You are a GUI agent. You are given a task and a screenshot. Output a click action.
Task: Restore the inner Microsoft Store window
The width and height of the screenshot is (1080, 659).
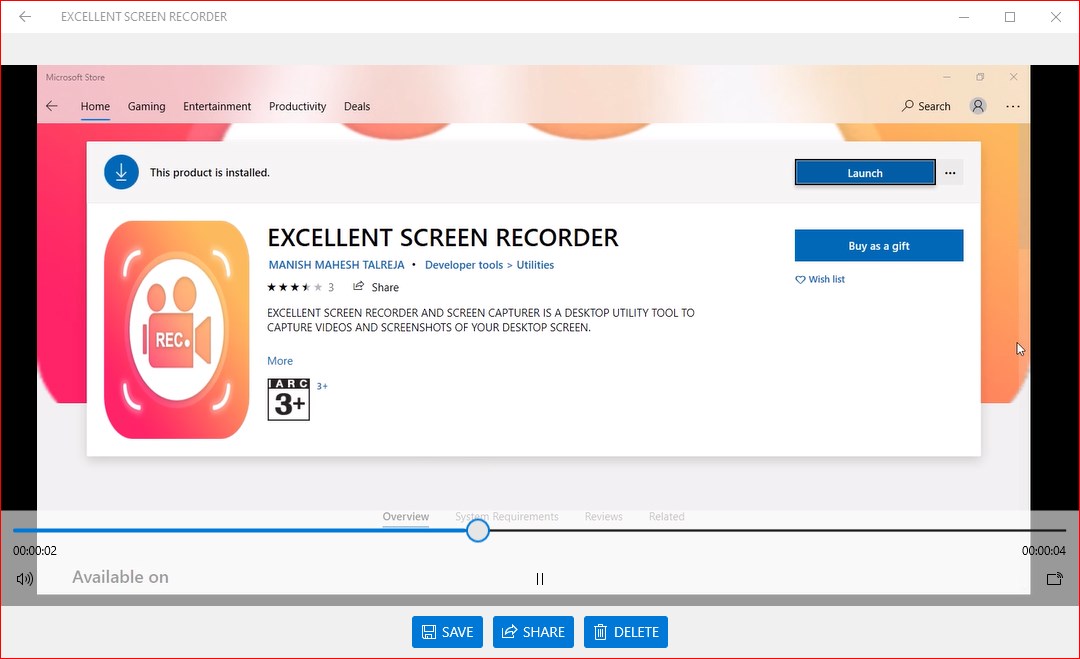(x=980, y=77)
